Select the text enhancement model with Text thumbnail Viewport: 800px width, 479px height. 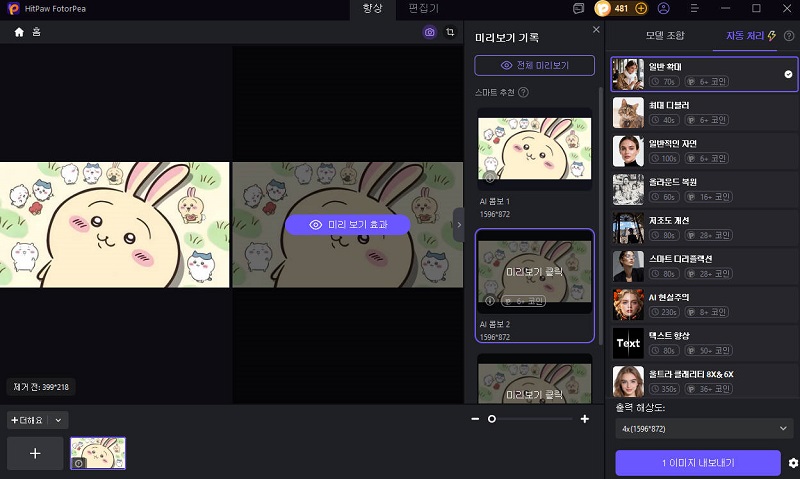point(704,343)
